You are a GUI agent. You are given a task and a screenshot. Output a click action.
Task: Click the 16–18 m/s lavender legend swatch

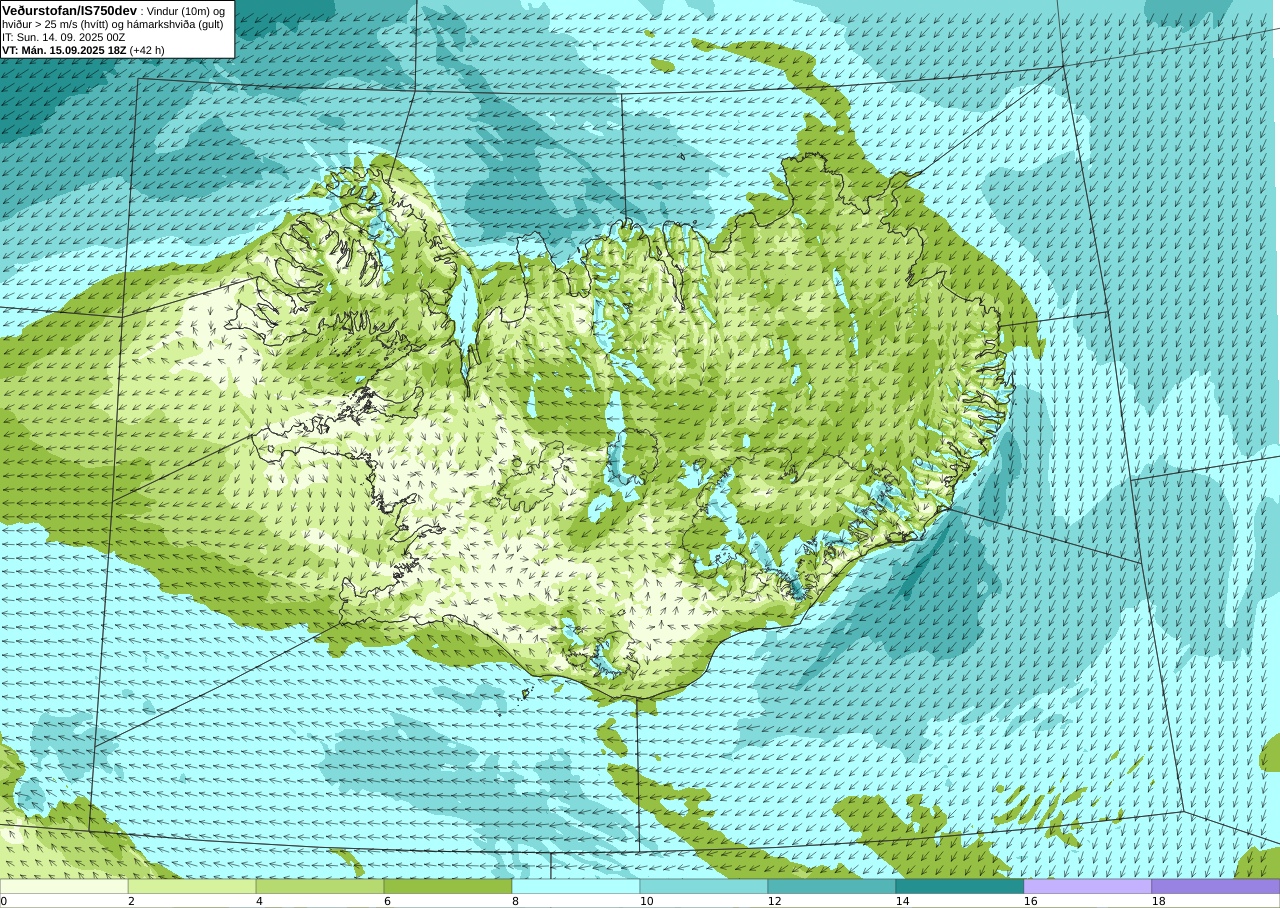pos(1088,886)
